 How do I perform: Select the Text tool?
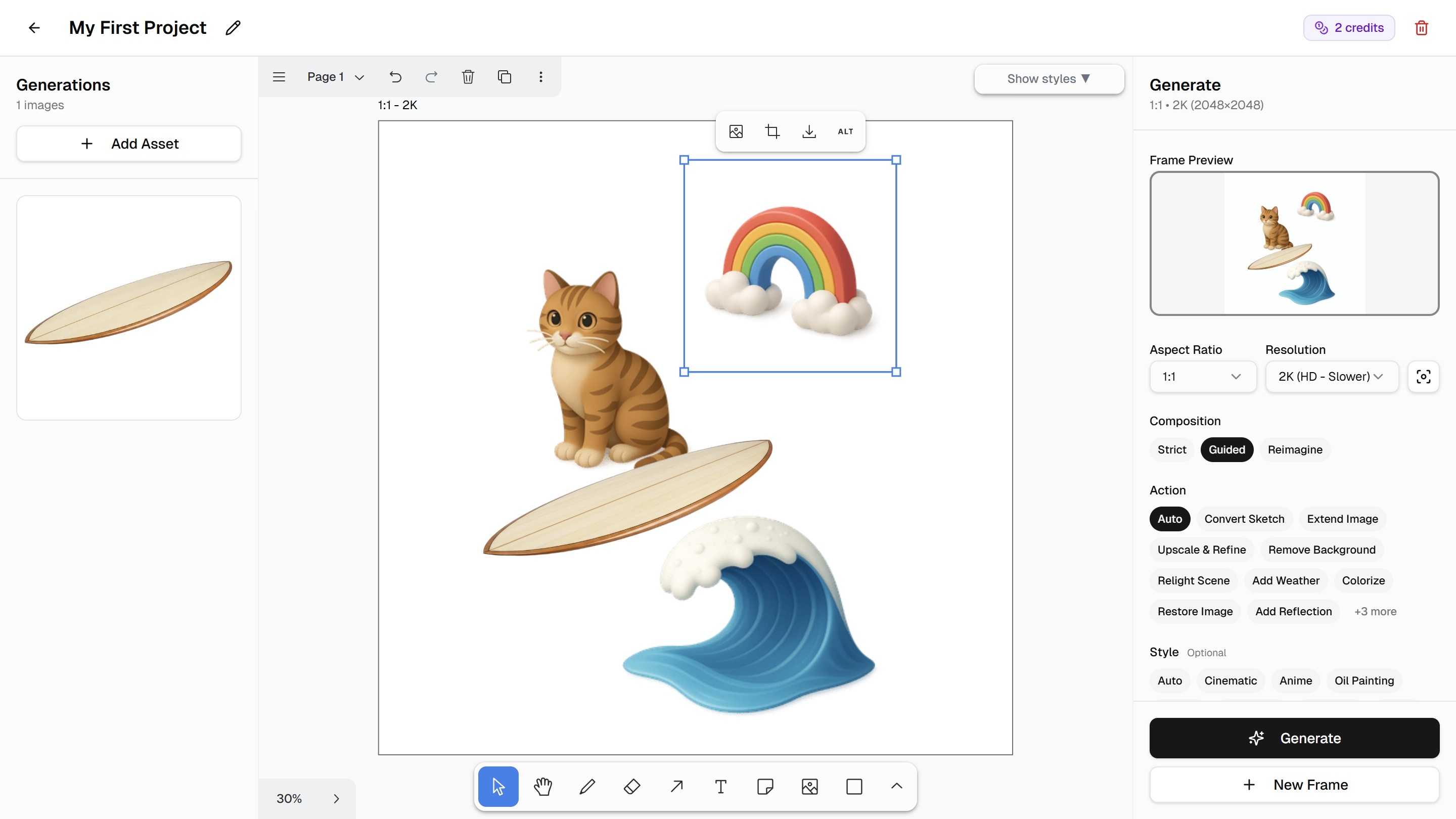pyautogui.click(x=720, y=786)
